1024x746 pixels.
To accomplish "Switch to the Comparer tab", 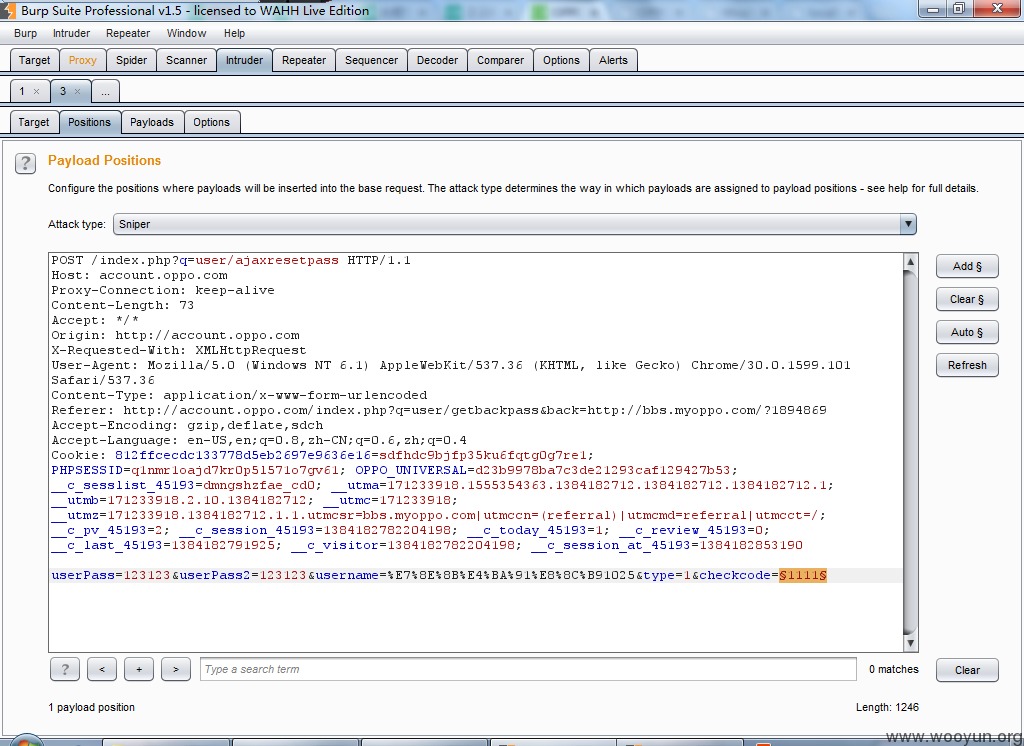I will point(500,60).
